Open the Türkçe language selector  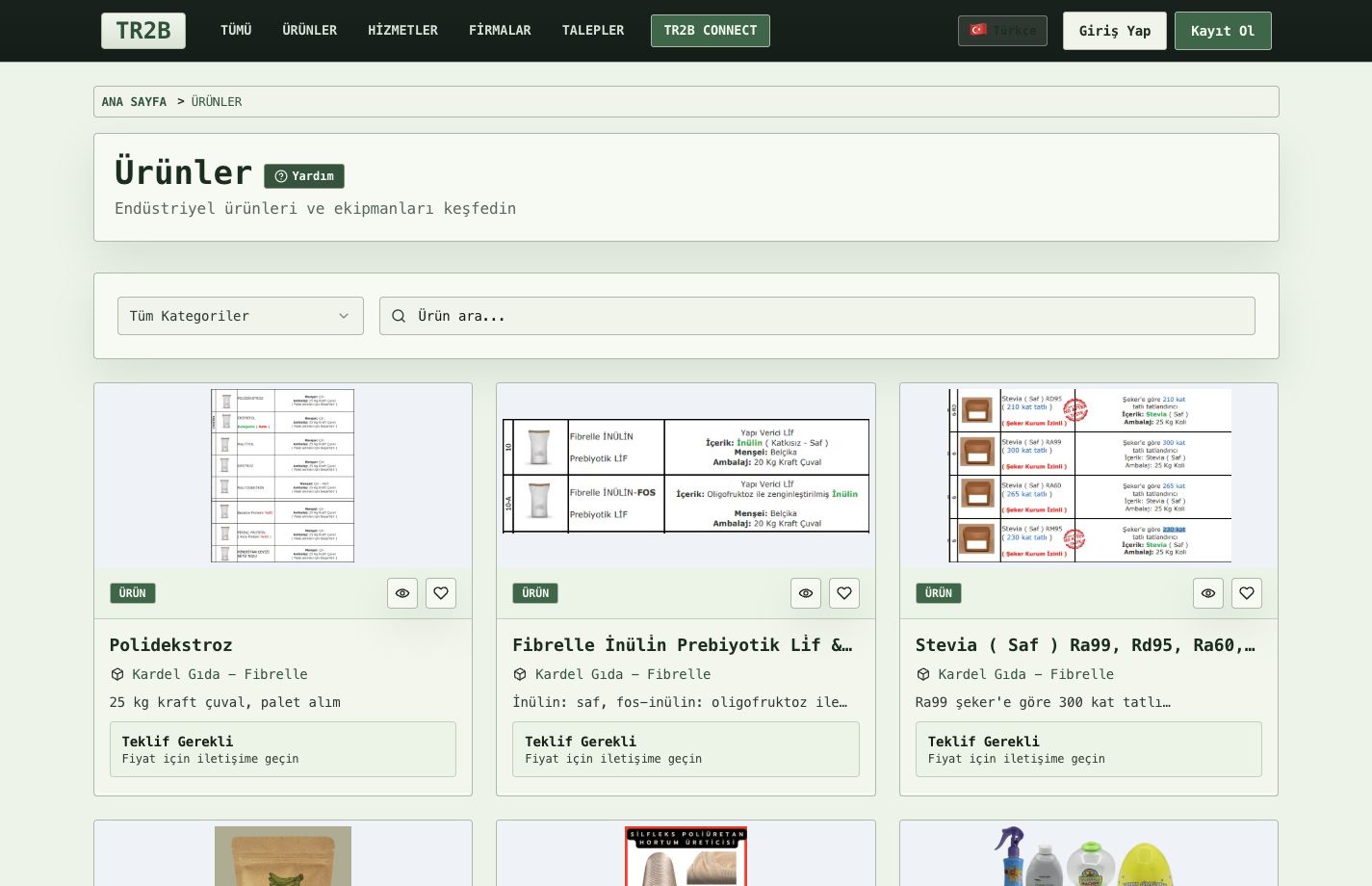point(1002,31)
